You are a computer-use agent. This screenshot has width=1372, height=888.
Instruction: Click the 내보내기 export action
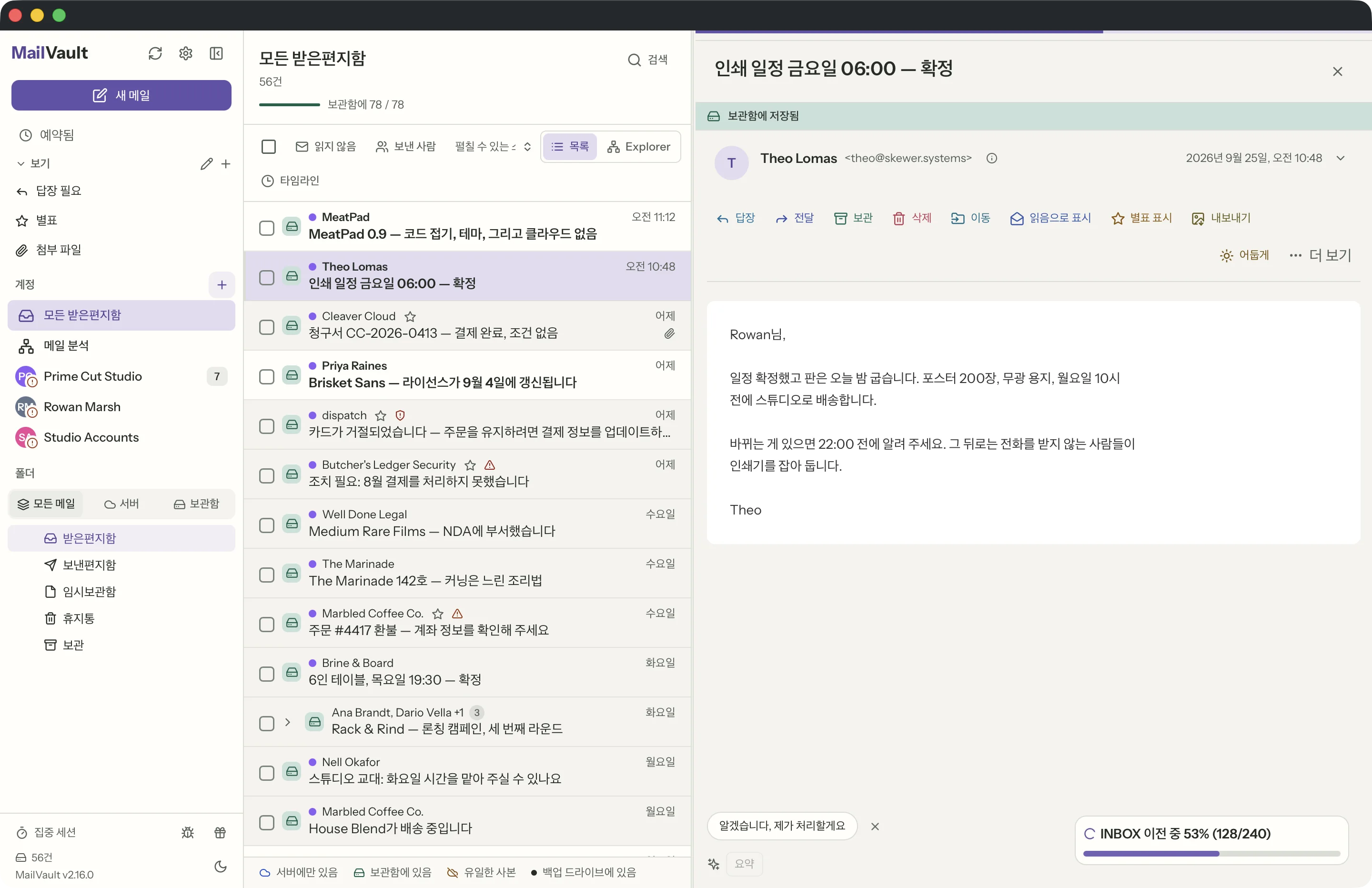pos(1221,218)
